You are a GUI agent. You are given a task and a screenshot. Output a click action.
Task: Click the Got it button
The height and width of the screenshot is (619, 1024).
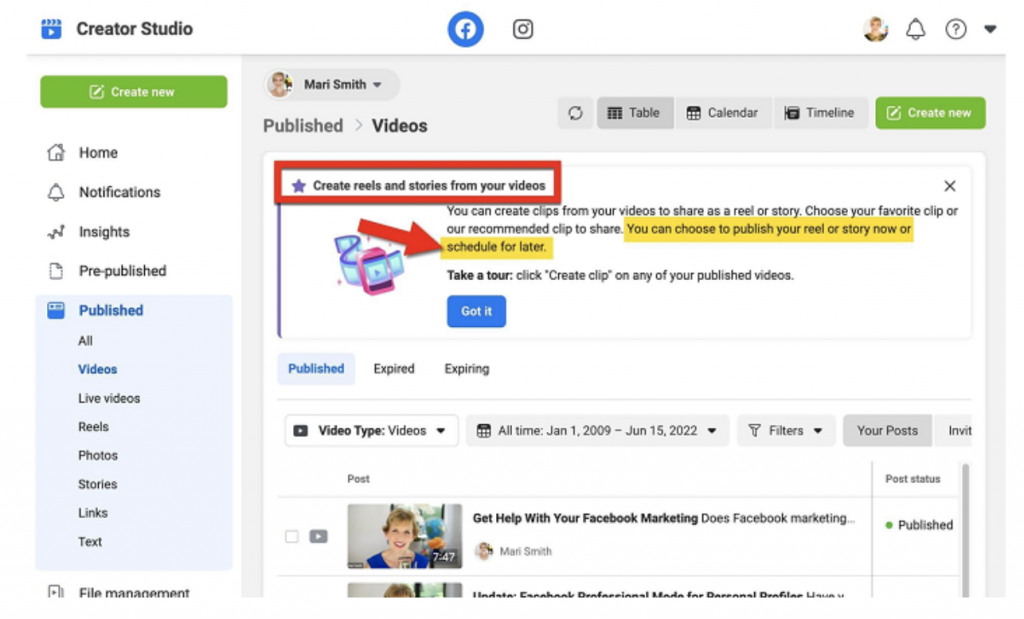click(476, 311)
